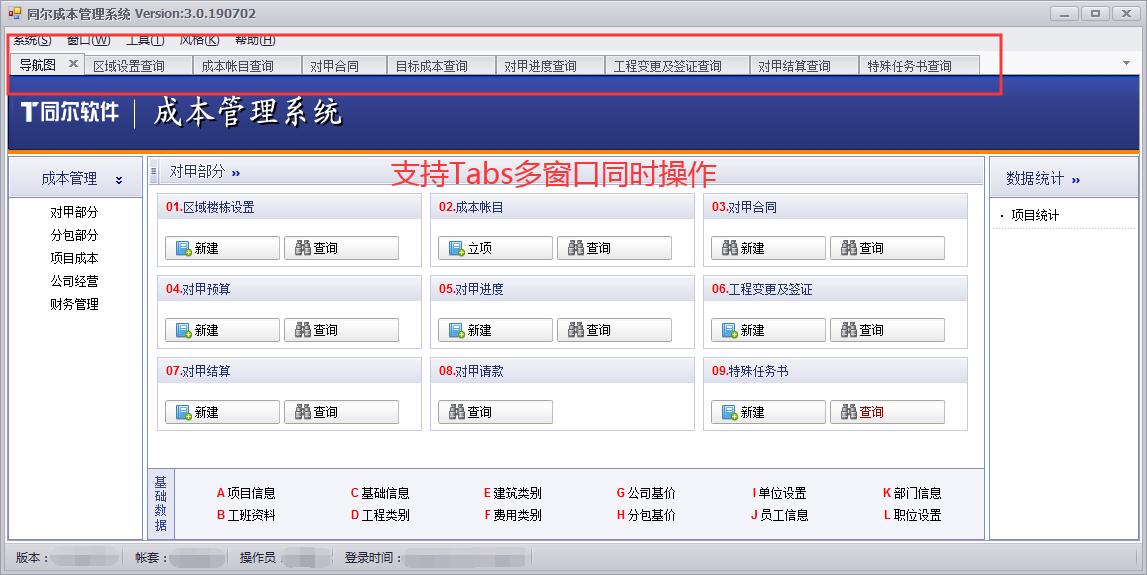The width and height of the screenshot is (1147, 575).
Task: Open the L职位设置 base data link
Action: coord(911,515)
